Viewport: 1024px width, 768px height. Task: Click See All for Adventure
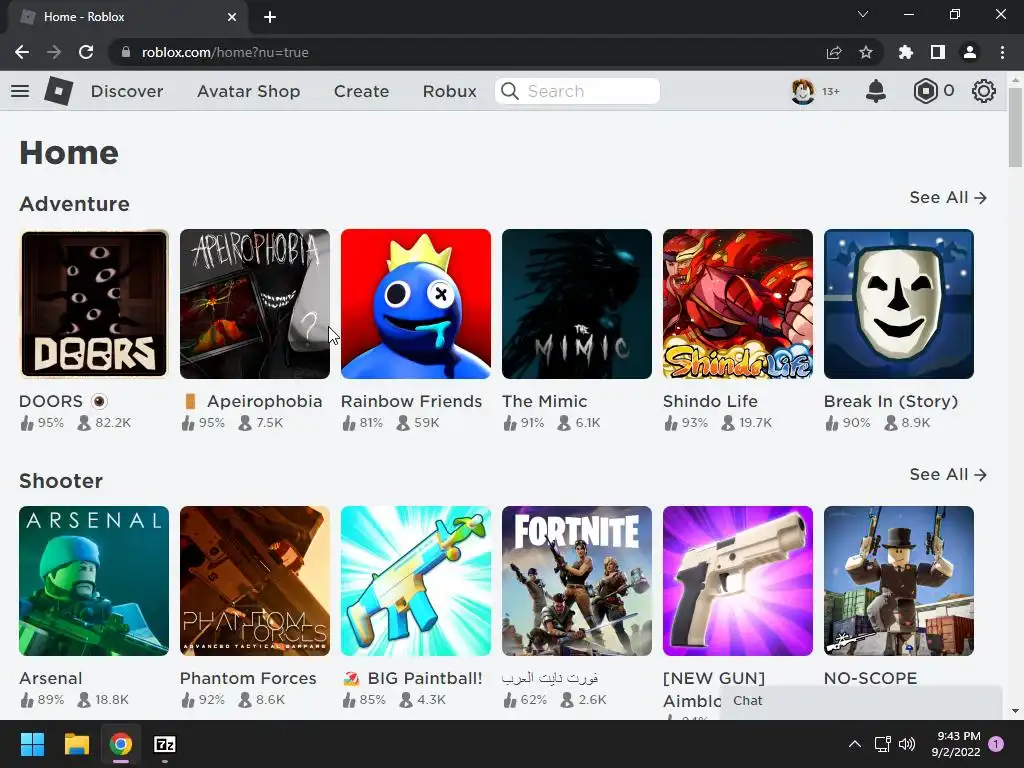[948, 197]
